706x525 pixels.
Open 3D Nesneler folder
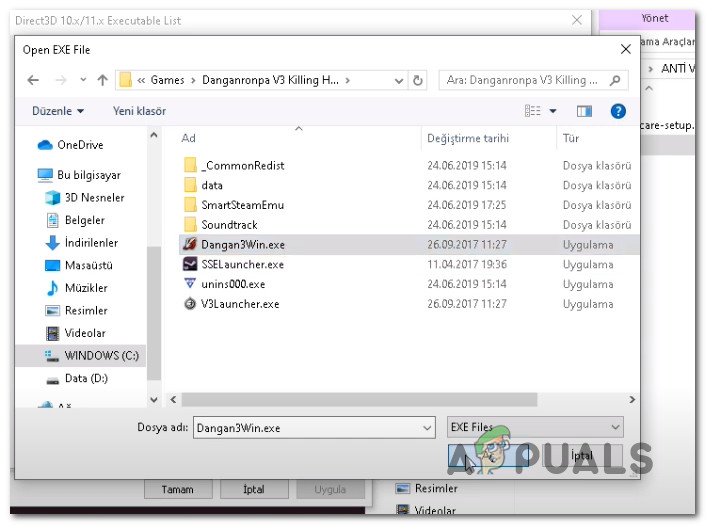pos(85,198)
